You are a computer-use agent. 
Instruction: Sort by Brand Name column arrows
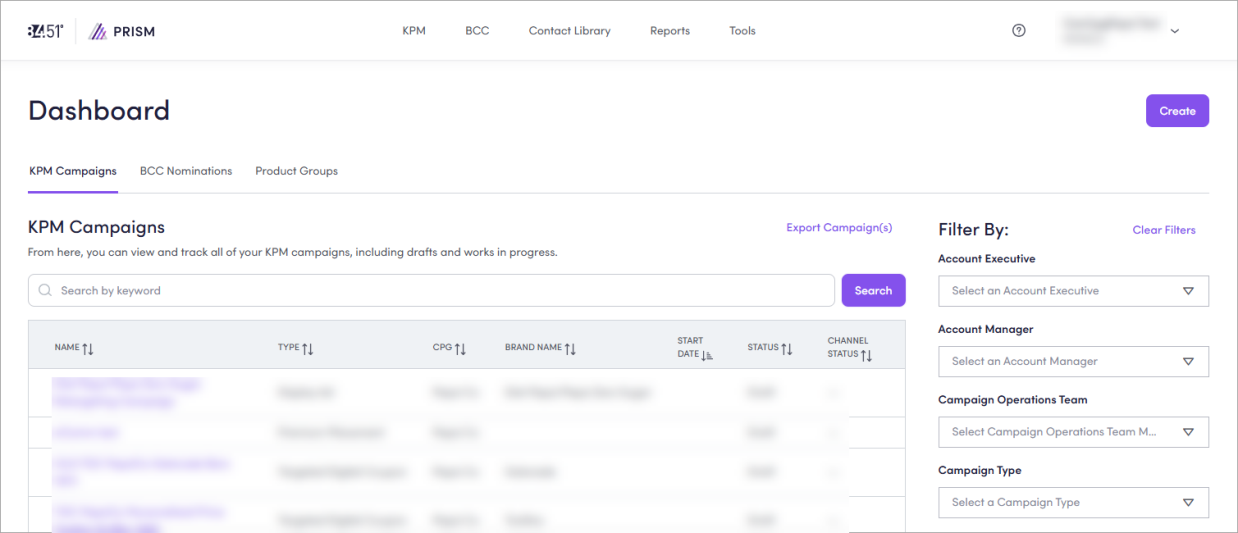(x=570, y=348)
